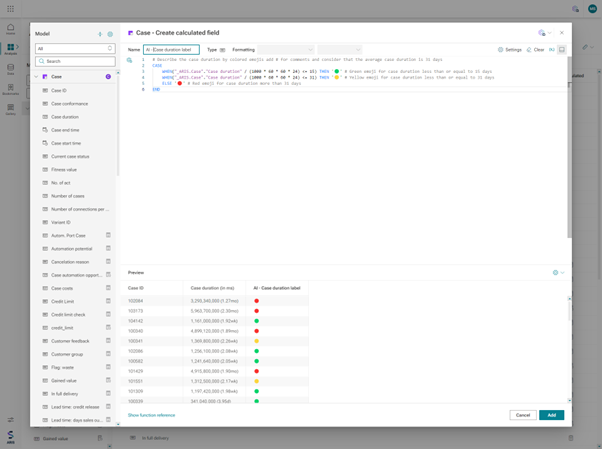Image resolution: width=602 pixels, height=449 pixels.
Task: Click the Cancel button
Action: point(522,415)
